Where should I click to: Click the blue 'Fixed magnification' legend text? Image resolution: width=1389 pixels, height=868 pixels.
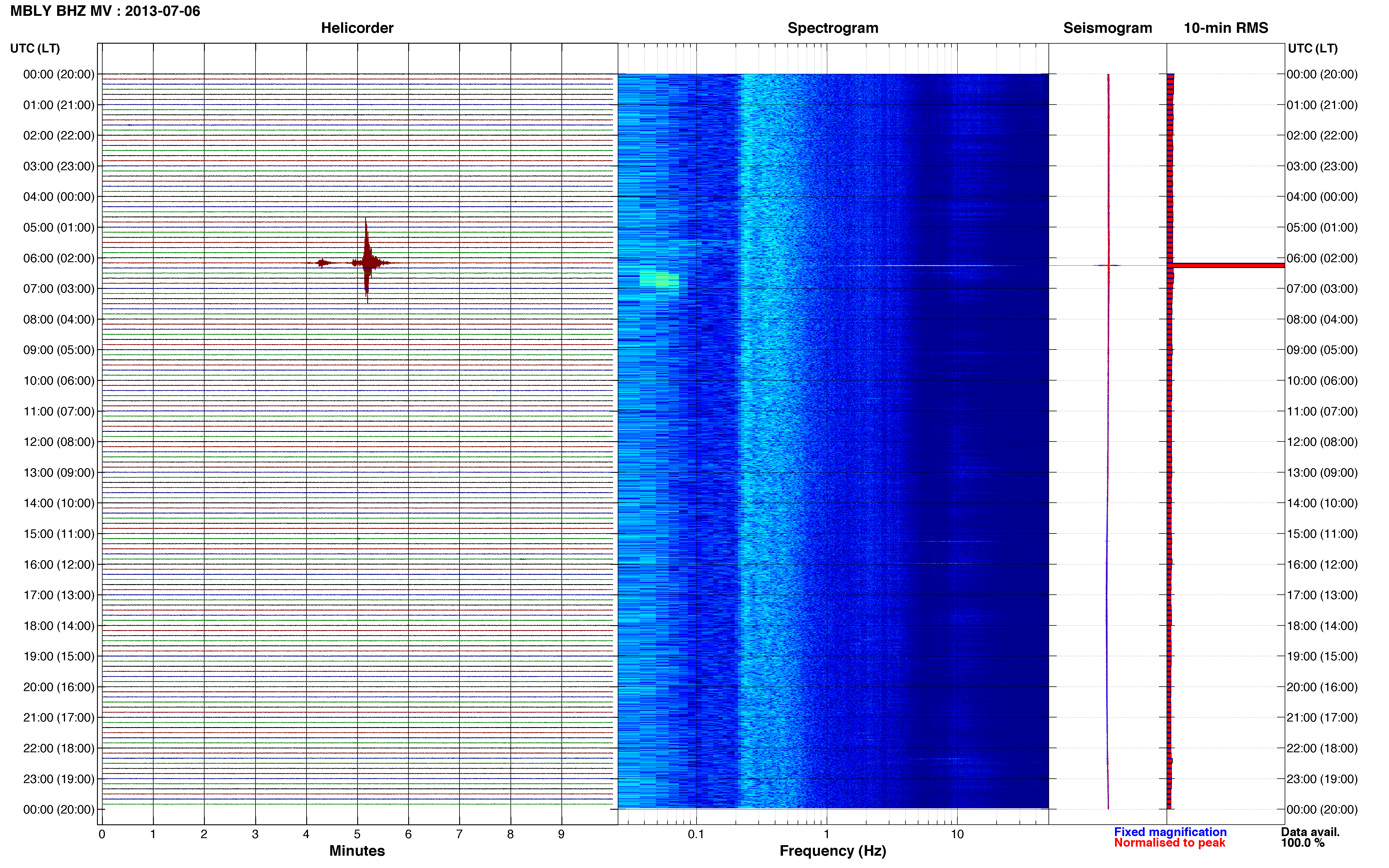1170,832
